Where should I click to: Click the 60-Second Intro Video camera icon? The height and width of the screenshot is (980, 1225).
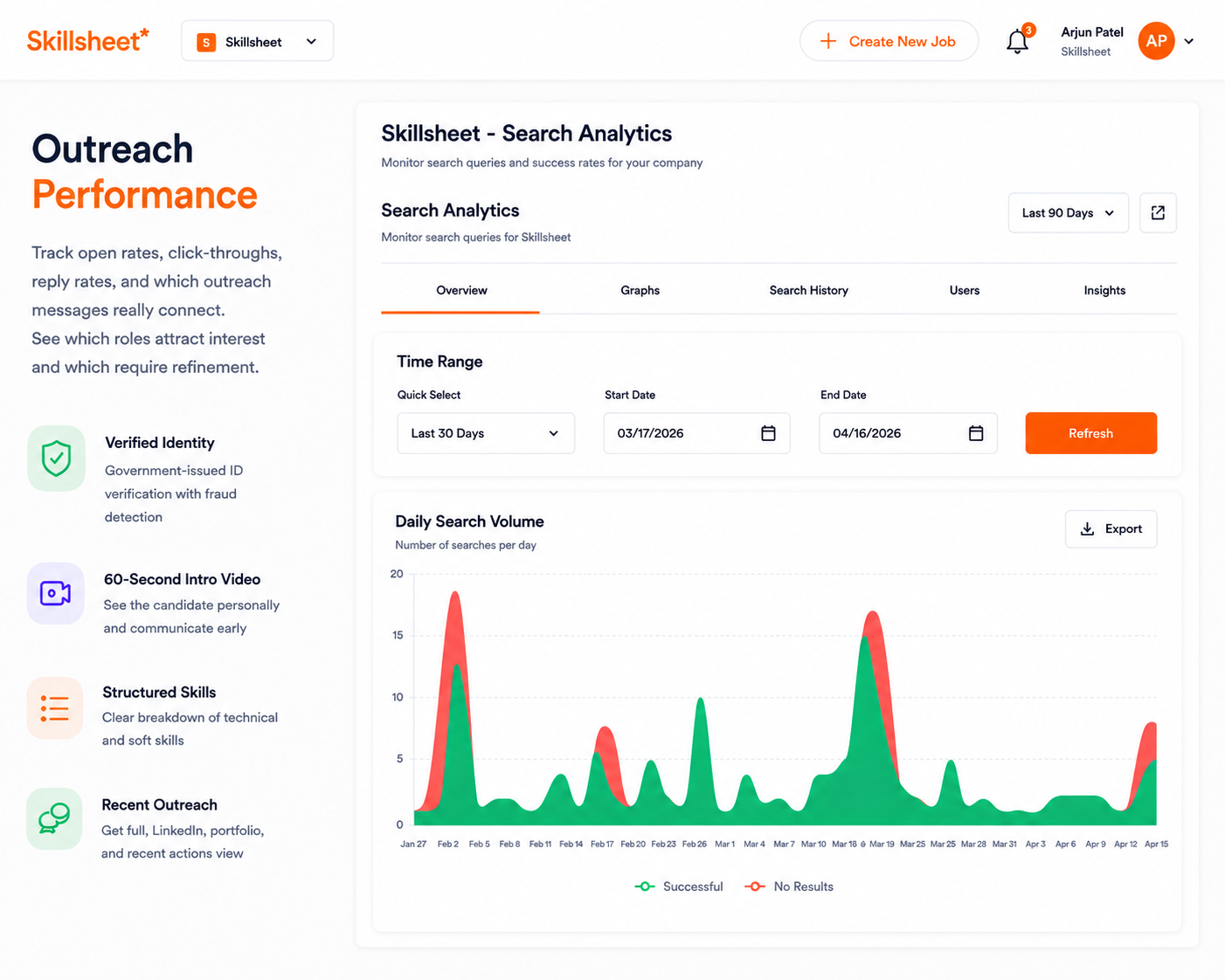(56, 594)
